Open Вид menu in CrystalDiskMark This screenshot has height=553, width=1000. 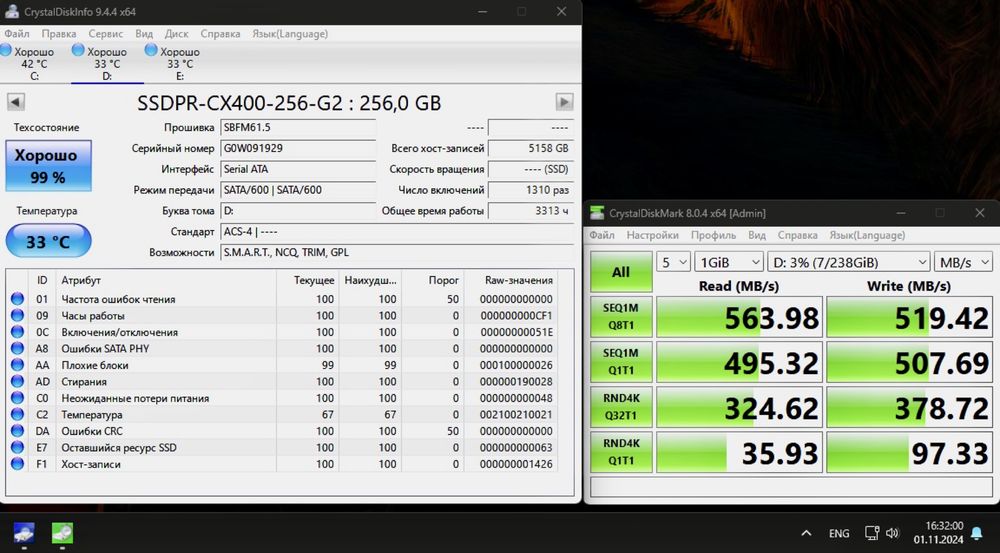[757, 235]
